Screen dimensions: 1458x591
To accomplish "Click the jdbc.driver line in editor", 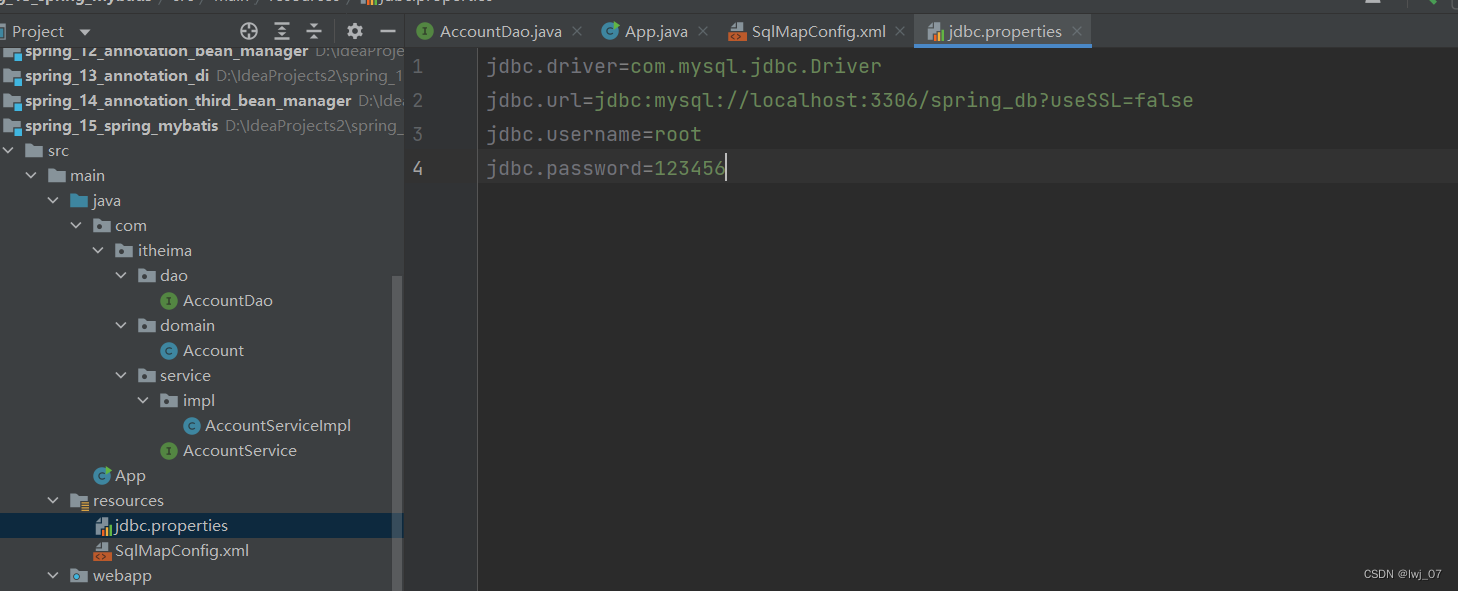I will pyautogui.click(x=684, y=67).
